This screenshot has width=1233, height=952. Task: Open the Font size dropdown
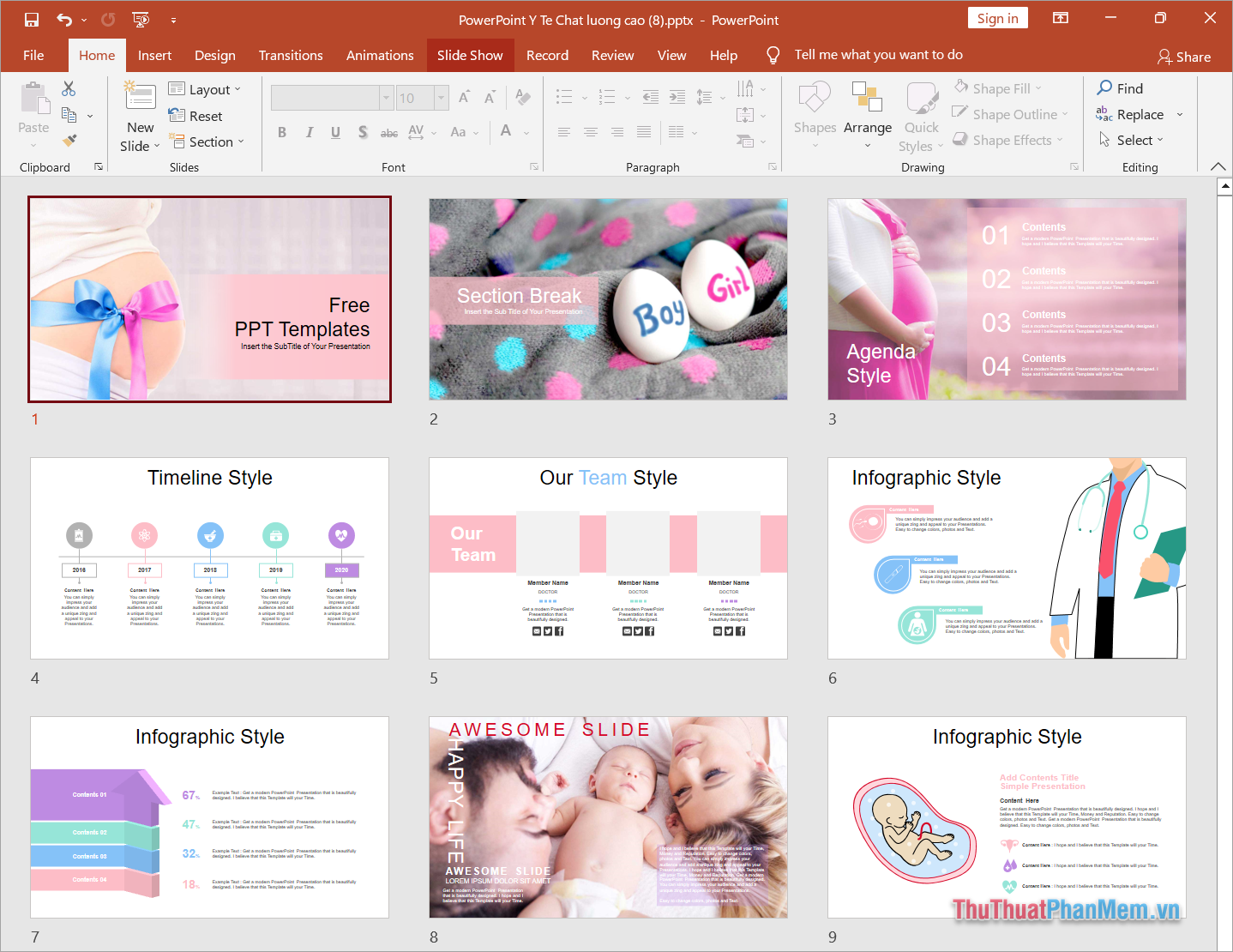click(x=440, y=97)
